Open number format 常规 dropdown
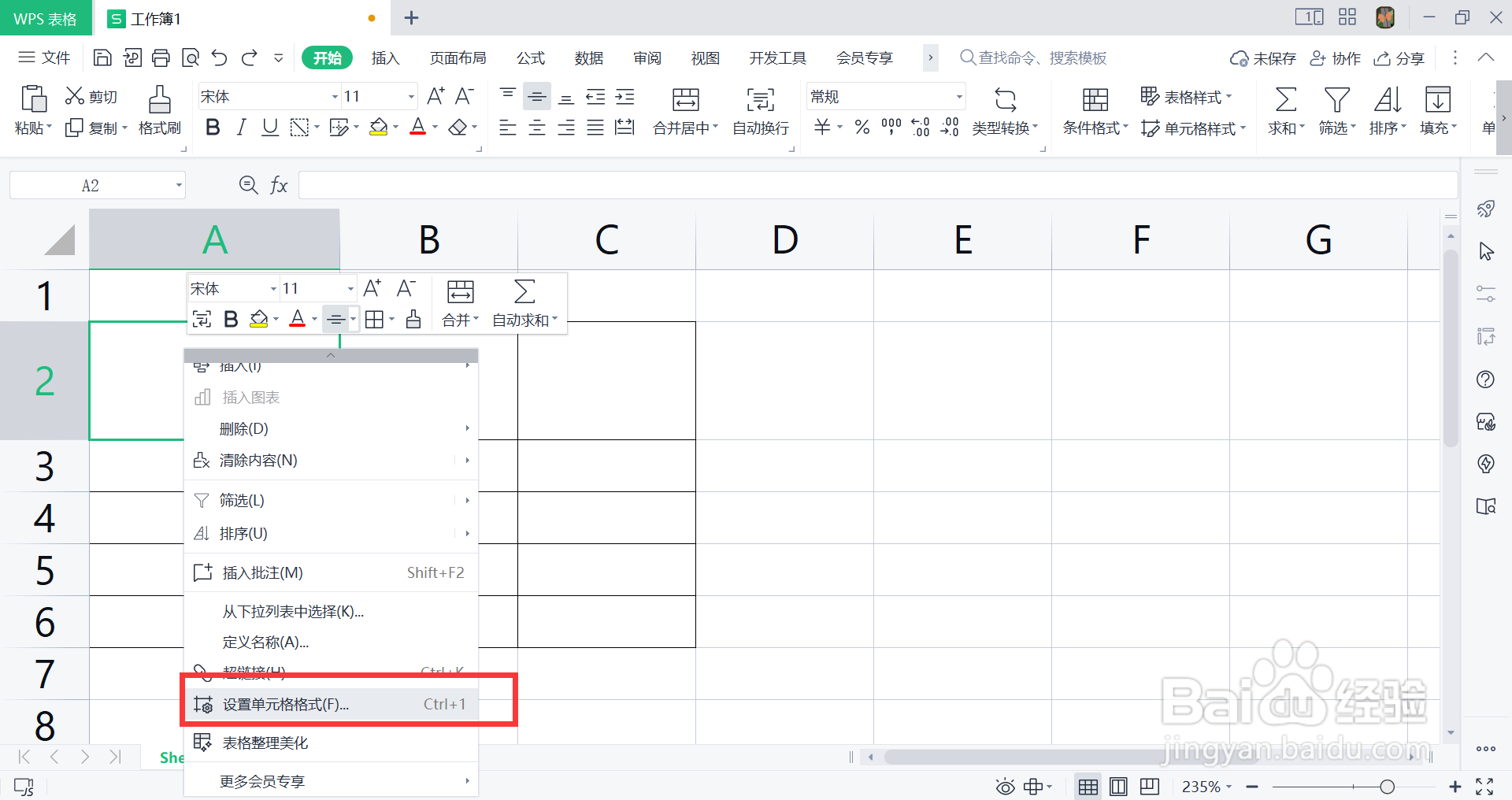The width and height of the screenshot is (1512, 800). tap(959, 97)
